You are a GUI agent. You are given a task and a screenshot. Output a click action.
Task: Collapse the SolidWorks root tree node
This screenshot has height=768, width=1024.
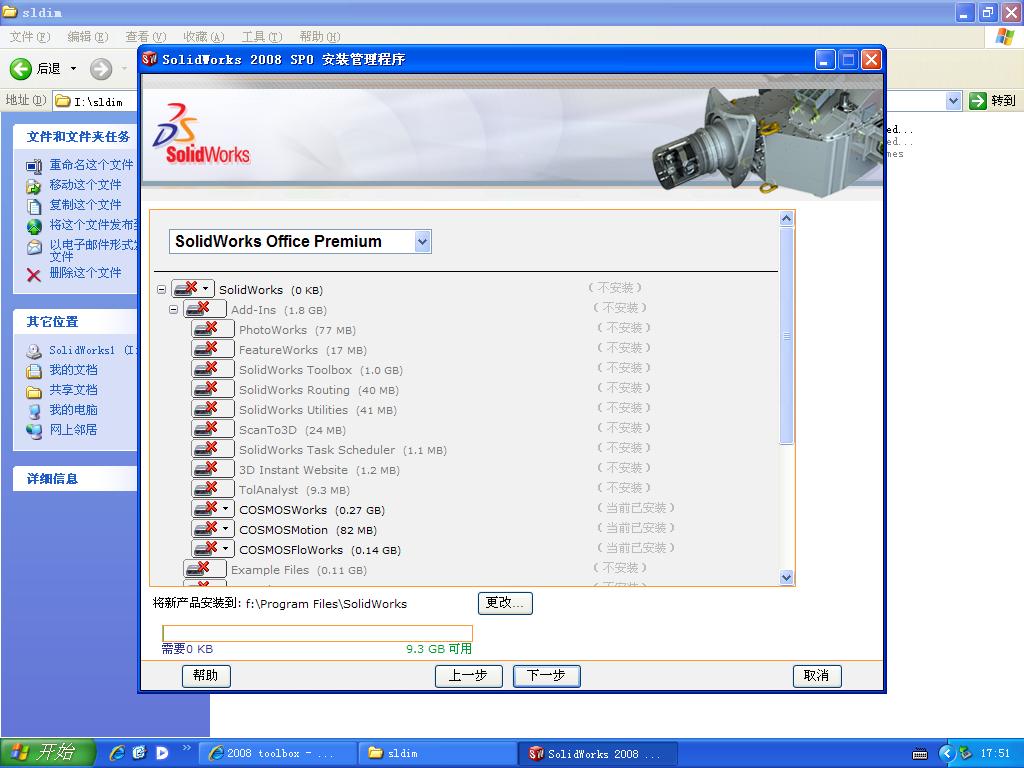(x=161, y=289)
